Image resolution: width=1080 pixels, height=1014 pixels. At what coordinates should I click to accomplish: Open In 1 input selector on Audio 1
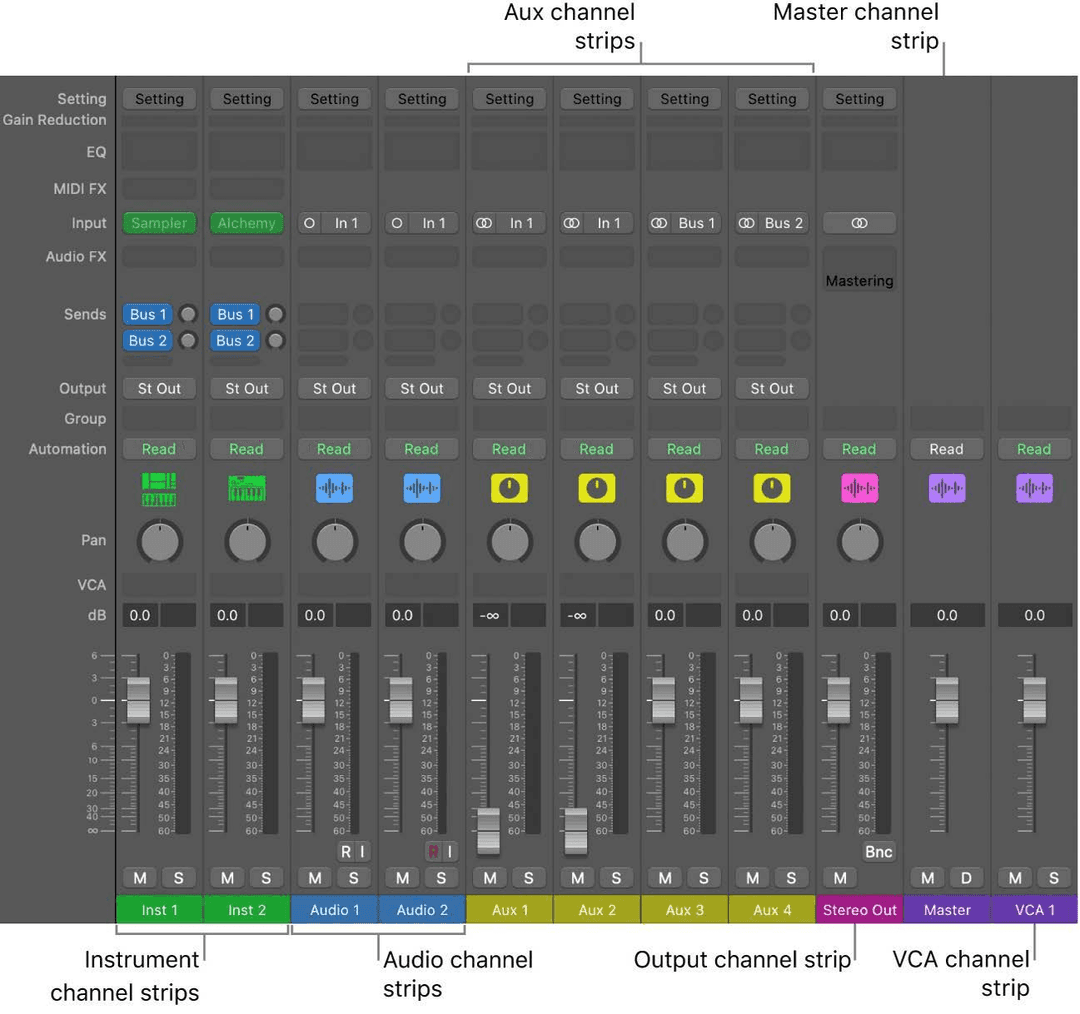click(x=346, y=223)
